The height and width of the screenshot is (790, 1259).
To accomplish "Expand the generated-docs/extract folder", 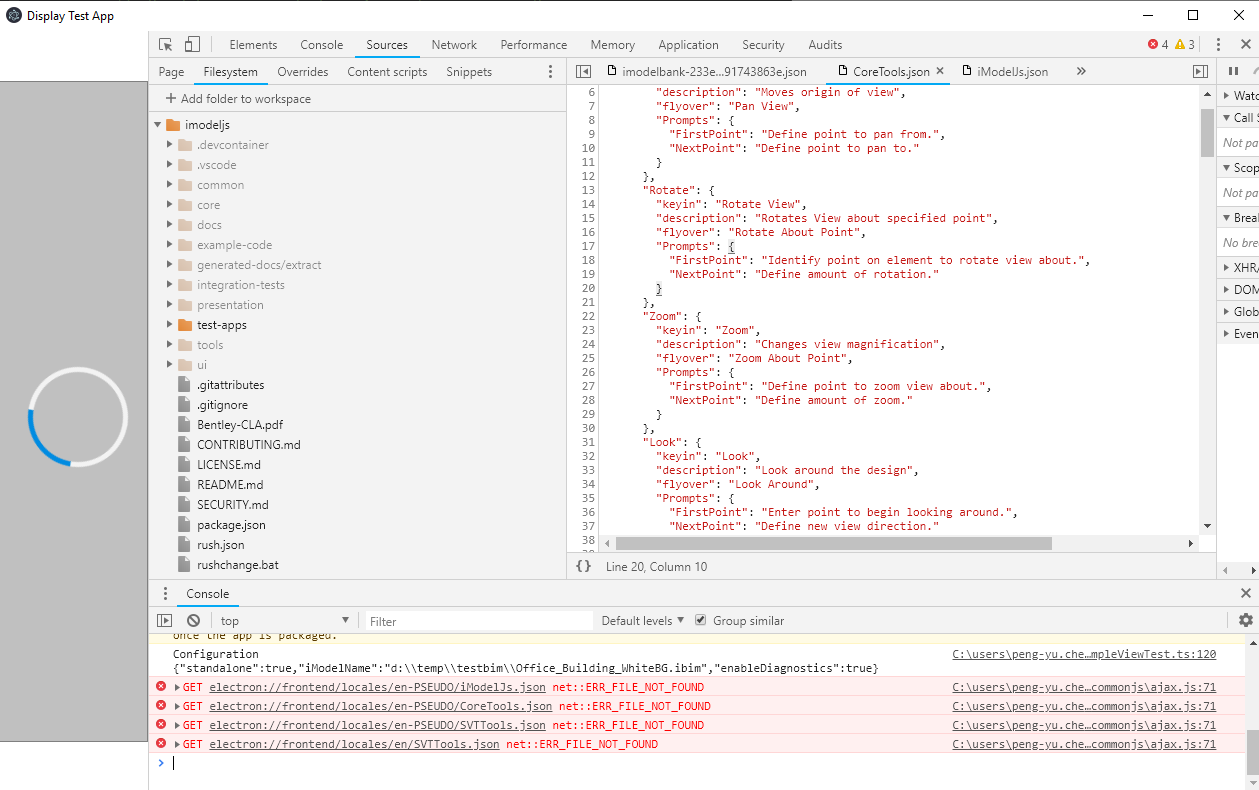I will (x=170, y=265).
